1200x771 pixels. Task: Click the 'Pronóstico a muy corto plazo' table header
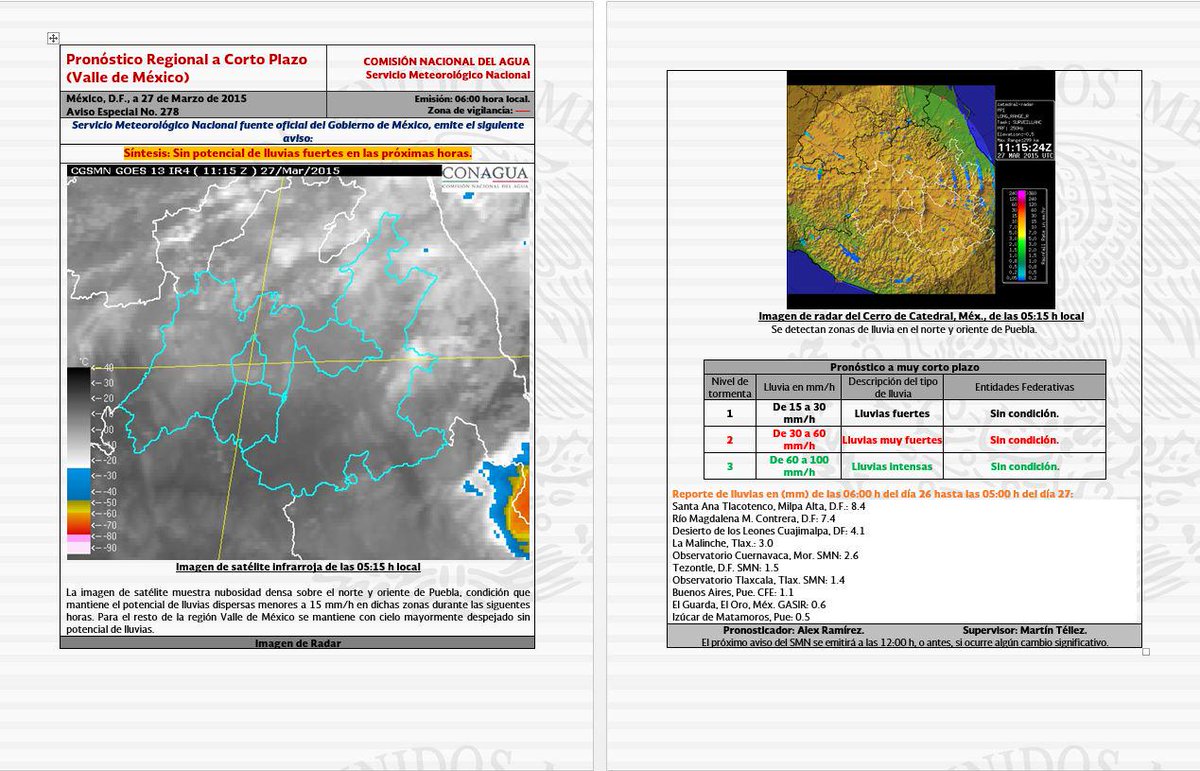click(905, 367)
